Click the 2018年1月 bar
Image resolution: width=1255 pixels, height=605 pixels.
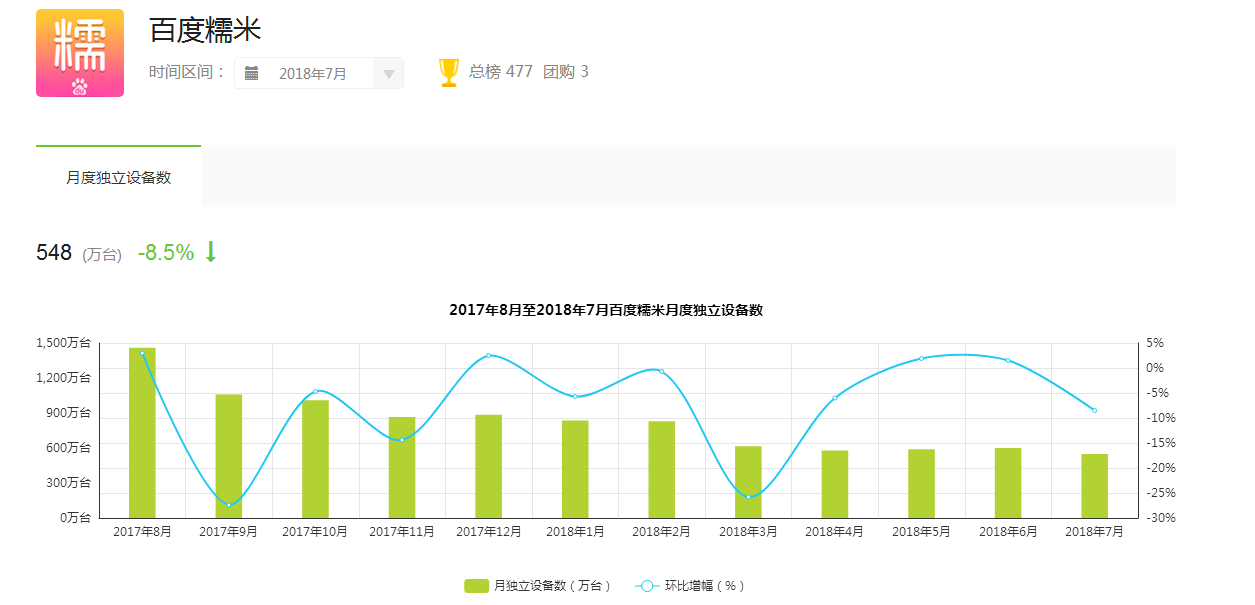tap(575, 469)
